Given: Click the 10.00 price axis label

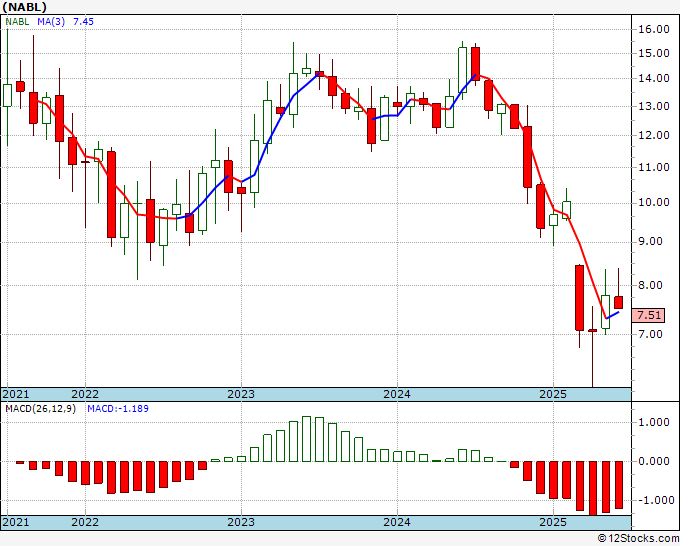Looking at the screenshot, I should 654,203.
